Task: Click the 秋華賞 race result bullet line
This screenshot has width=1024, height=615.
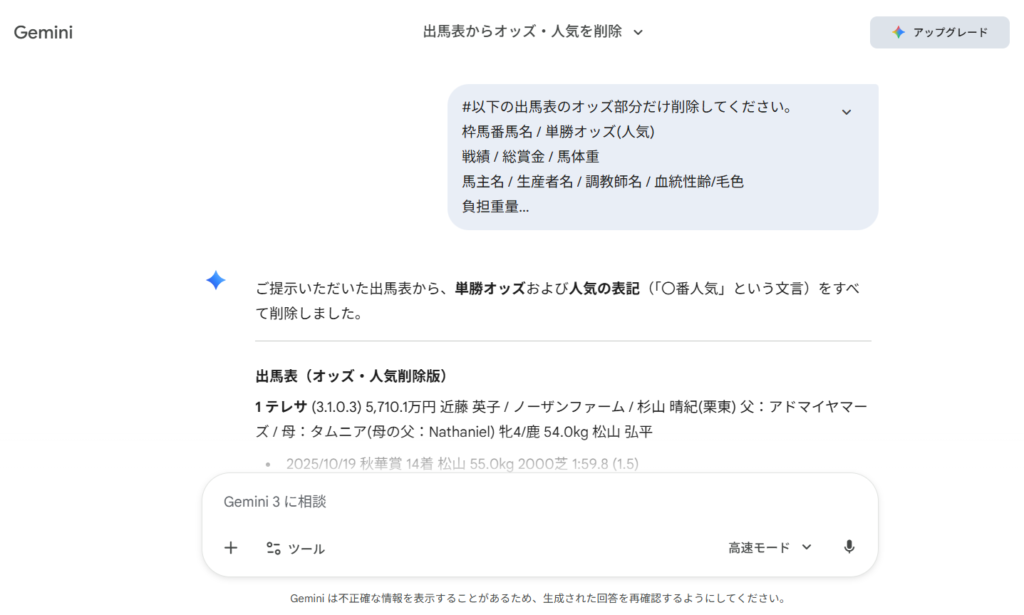Action: tap(460, 464)
